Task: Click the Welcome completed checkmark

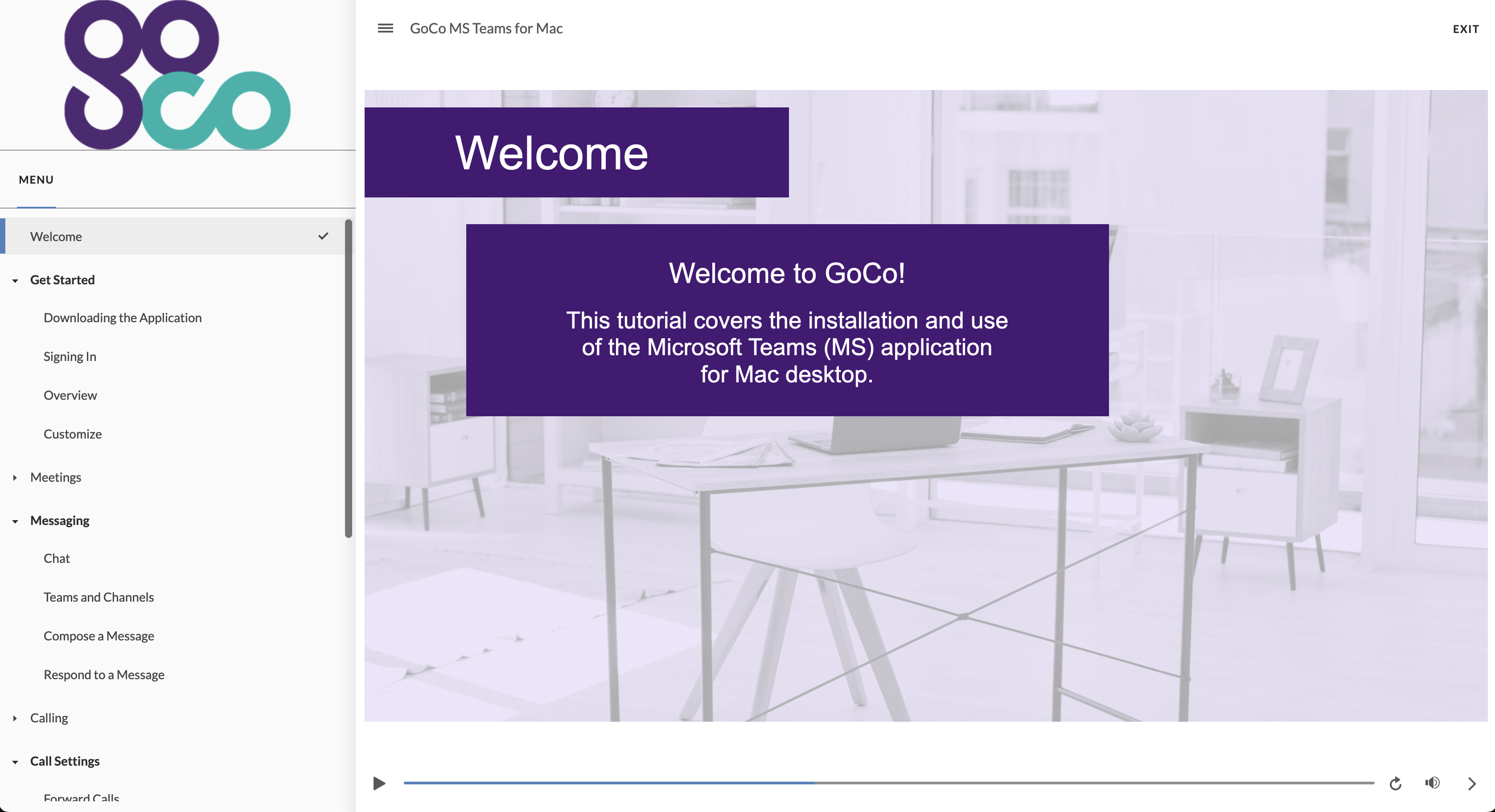Action: [323, 236]
